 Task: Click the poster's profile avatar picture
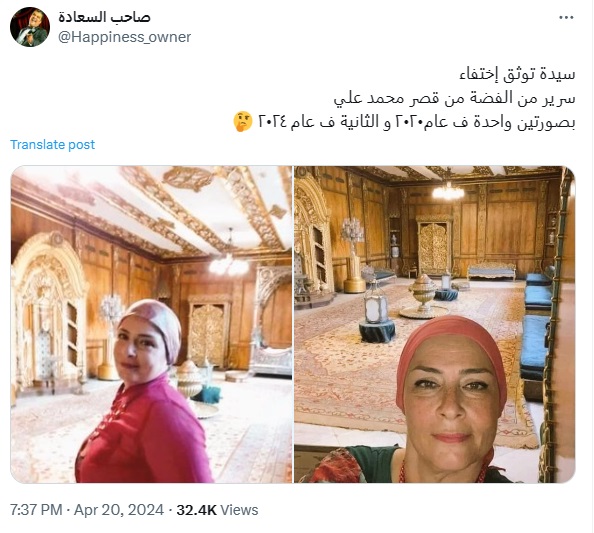click(30, 27)
